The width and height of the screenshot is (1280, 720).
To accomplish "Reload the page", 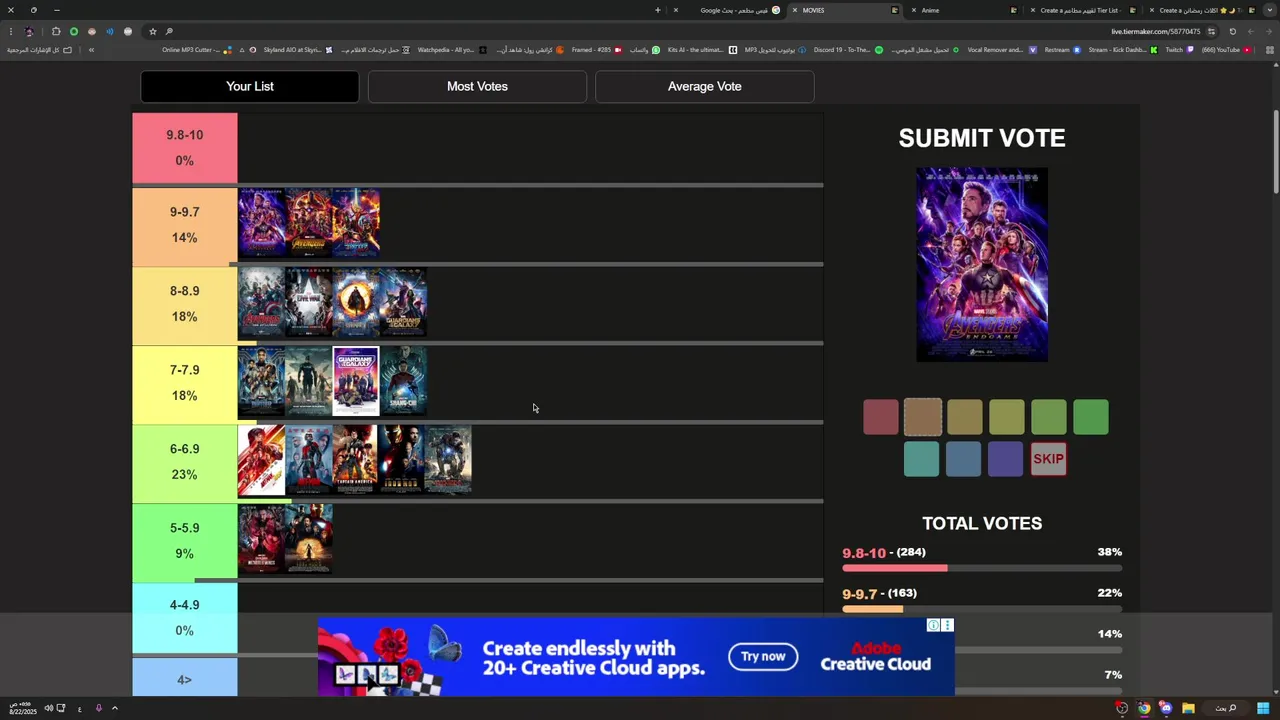I will [x=1232, y=31].
